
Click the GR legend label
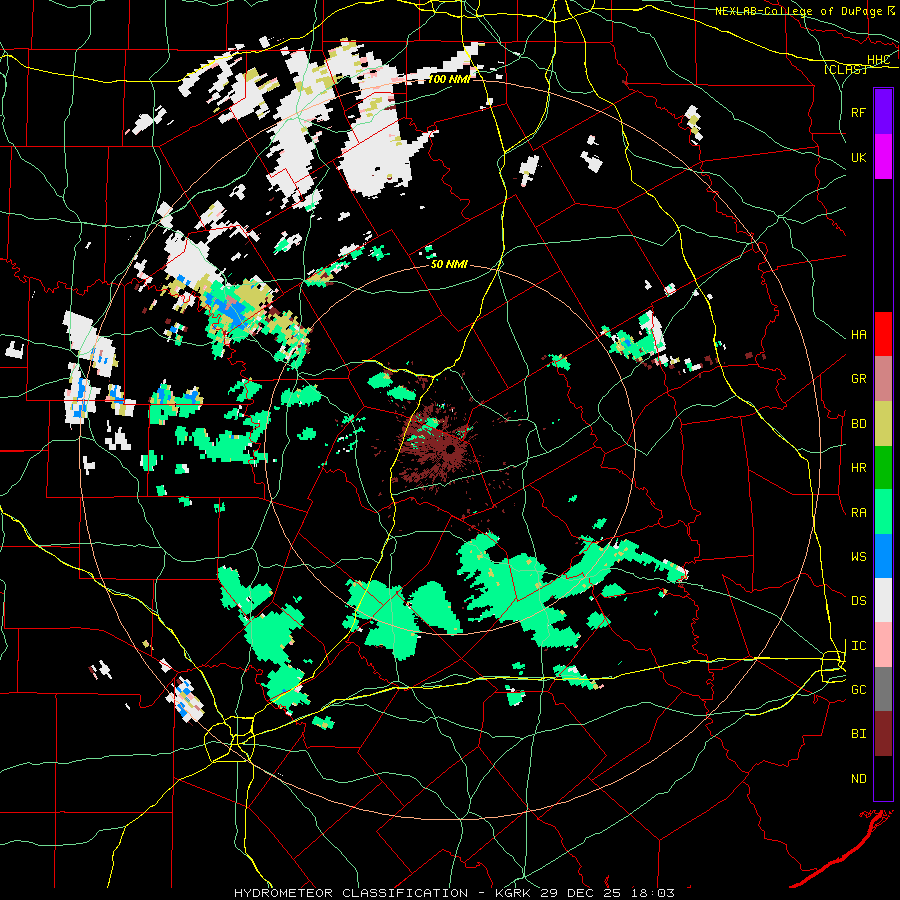click(x=858, y=378)
